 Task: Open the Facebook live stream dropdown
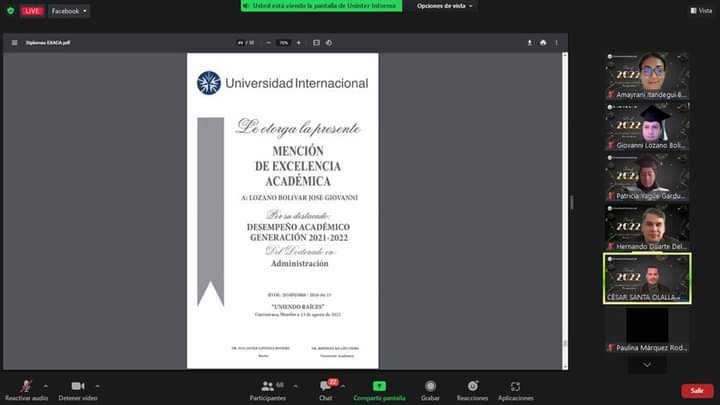point(69,11)
